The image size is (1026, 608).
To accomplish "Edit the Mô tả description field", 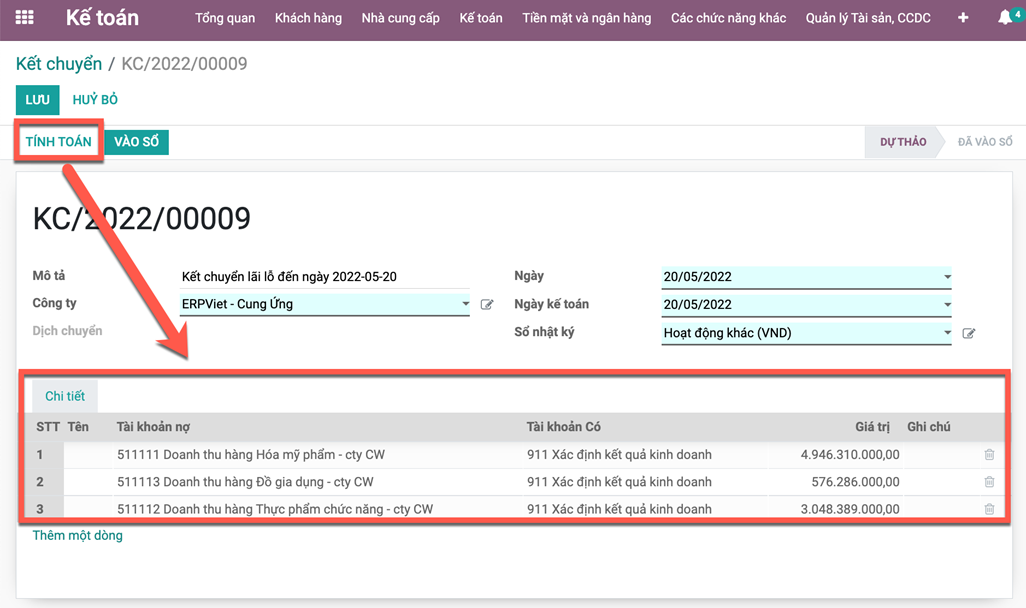I will [325, 277].
